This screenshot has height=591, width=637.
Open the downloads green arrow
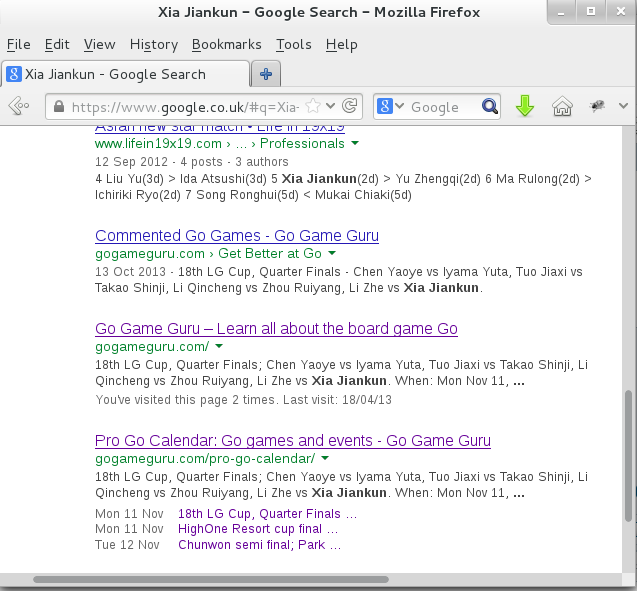(x=525, y=106)
